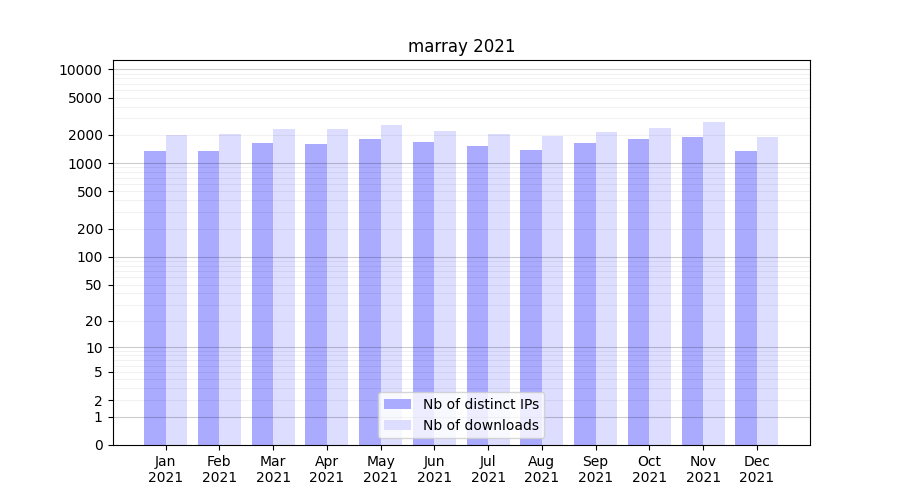Click the 'marray 2021' chart title
Viewport: 900px width, 500px height.
coord(461,46)
